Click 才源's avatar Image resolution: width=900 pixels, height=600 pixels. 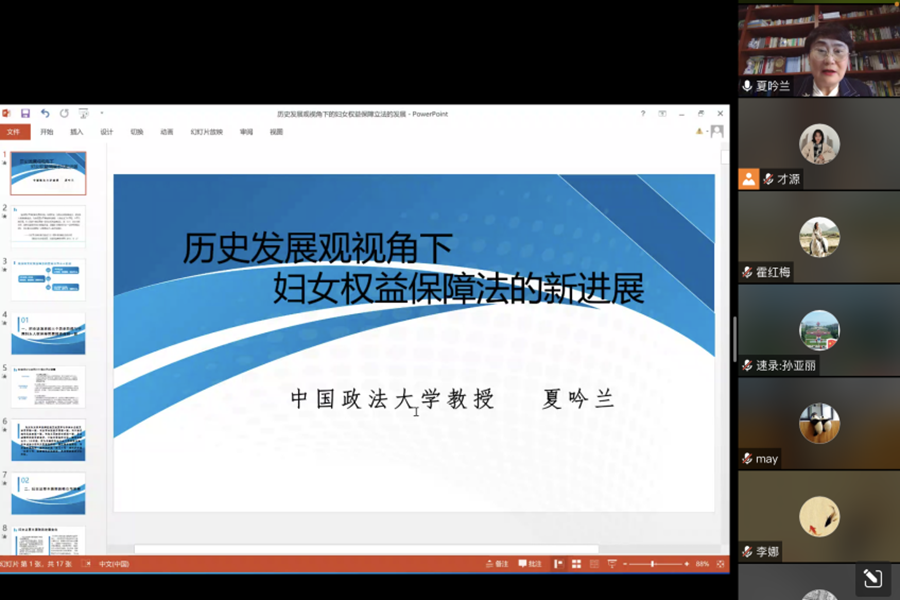[x=819, y=144]
